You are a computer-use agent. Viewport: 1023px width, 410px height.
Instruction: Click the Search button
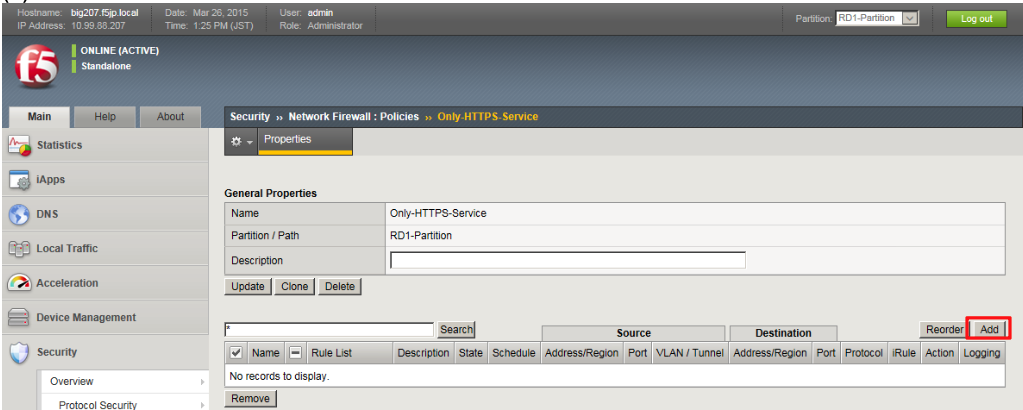tap(456, 330)
